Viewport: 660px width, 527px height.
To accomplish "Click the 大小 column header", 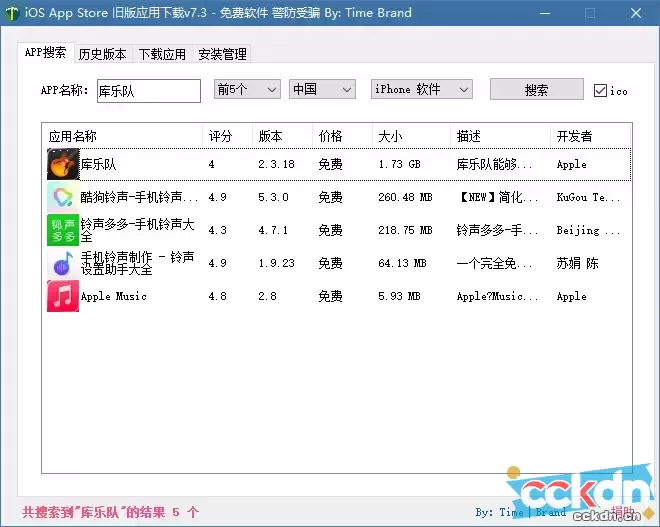I will click(x=411, y=136).
